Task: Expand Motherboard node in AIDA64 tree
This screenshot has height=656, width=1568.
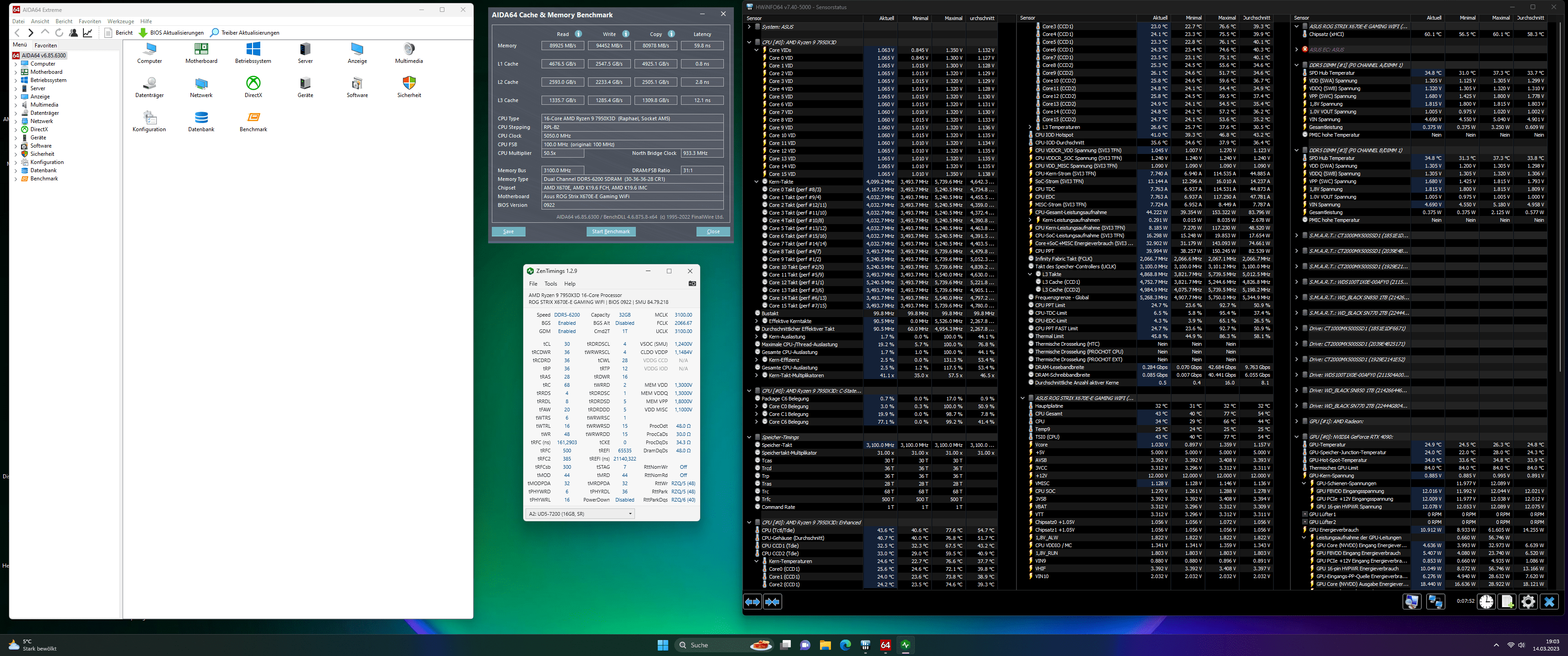Action: [x=16, y=72]
